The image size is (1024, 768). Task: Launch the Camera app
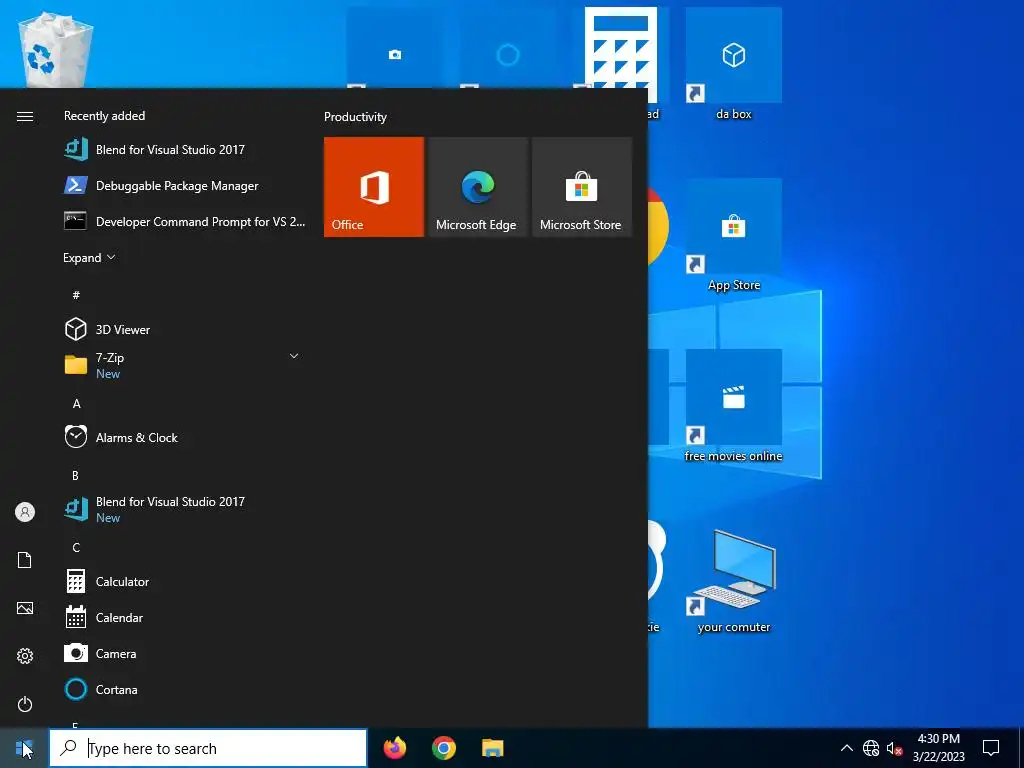pos(185,653)
